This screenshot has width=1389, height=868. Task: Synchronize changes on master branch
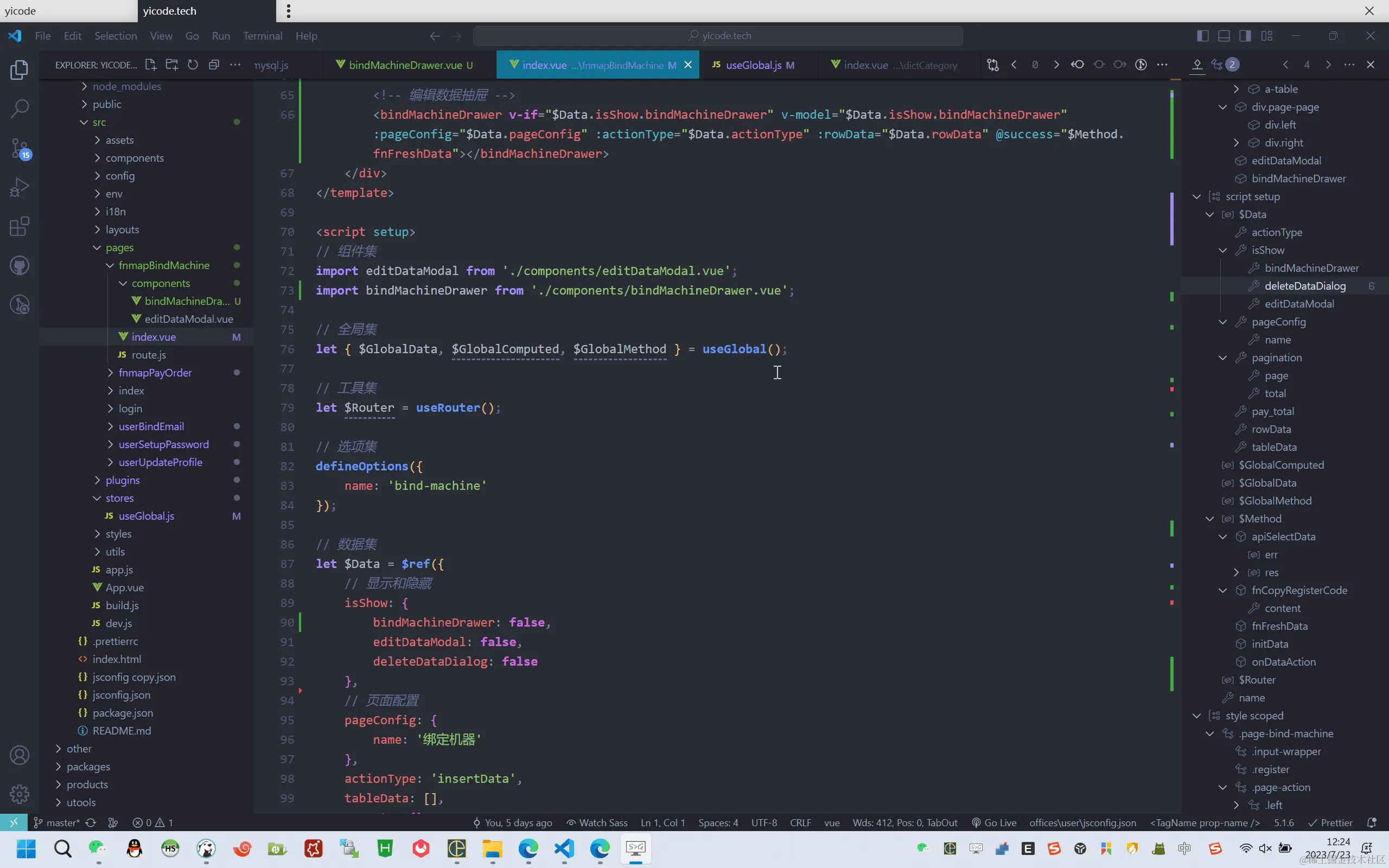click(x=91, y=822)
